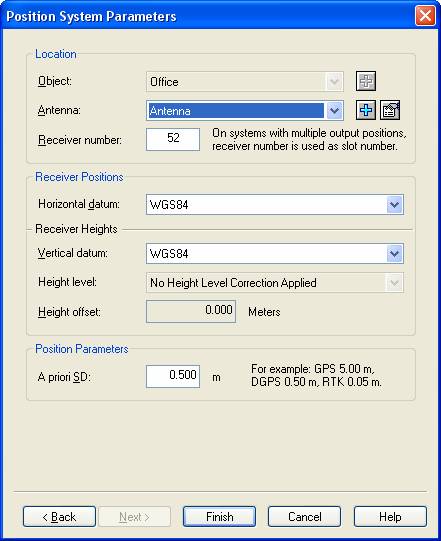The width and height of the screenshot is (441, 541).
Task: Close the Position System Parameters dialog
Action: click(x=425, y=16)
